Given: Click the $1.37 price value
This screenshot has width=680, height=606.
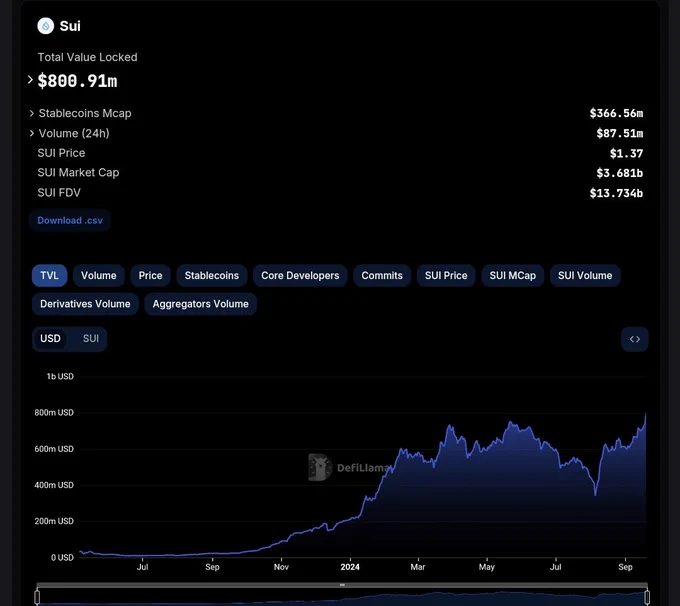Looking at the screenshot, I should point(626,153).
